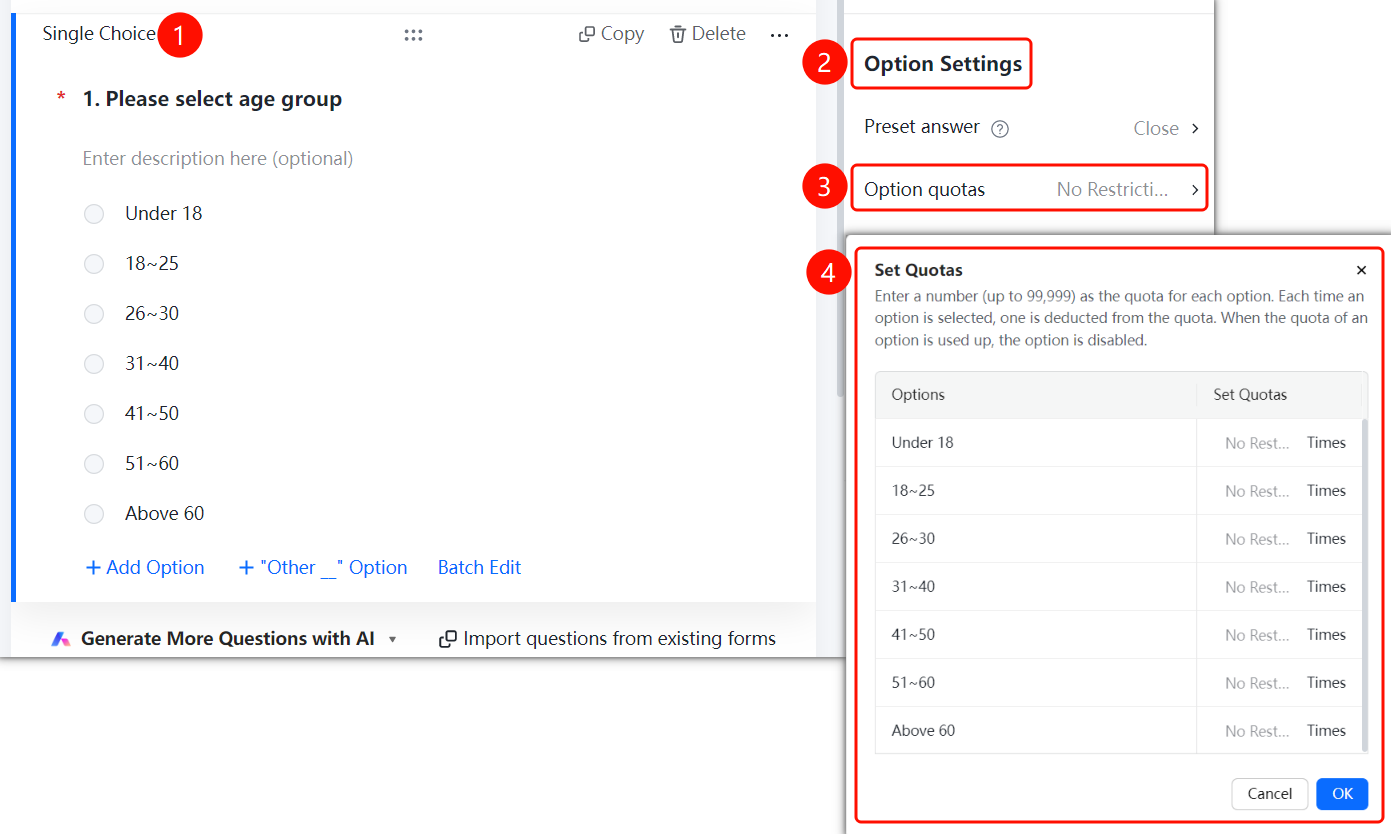Select the Under 18 radio option
This screenshot has width=1391, height=834.
click(x=94, y=214)
